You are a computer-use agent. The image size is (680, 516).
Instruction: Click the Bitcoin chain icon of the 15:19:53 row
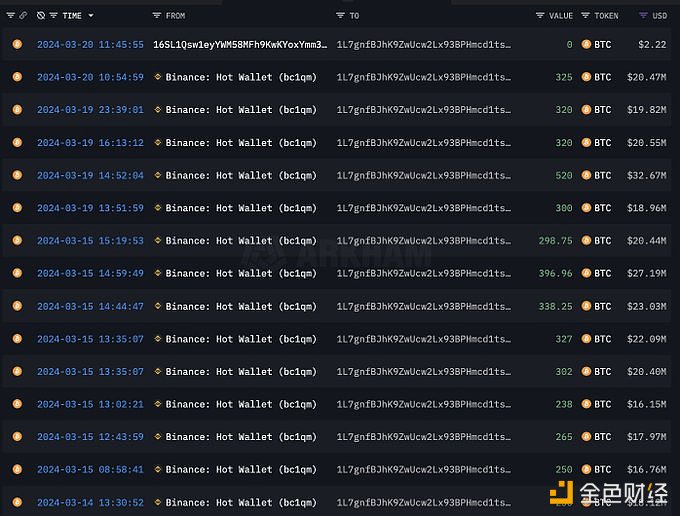(x=17, y=240)
